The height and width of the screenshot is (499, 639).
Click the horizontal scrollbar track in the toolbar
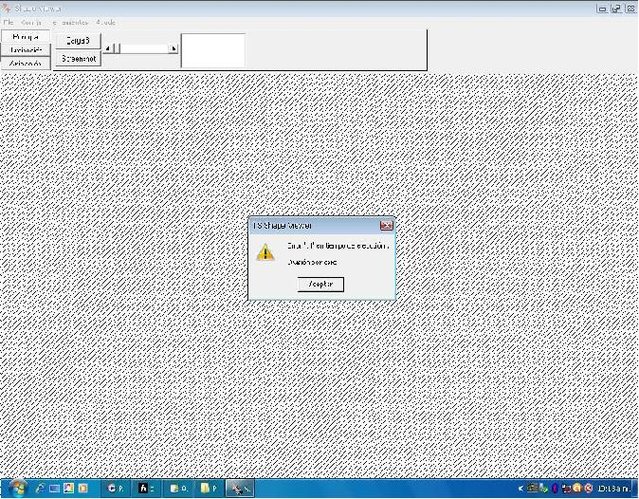(x=145, y=48)
